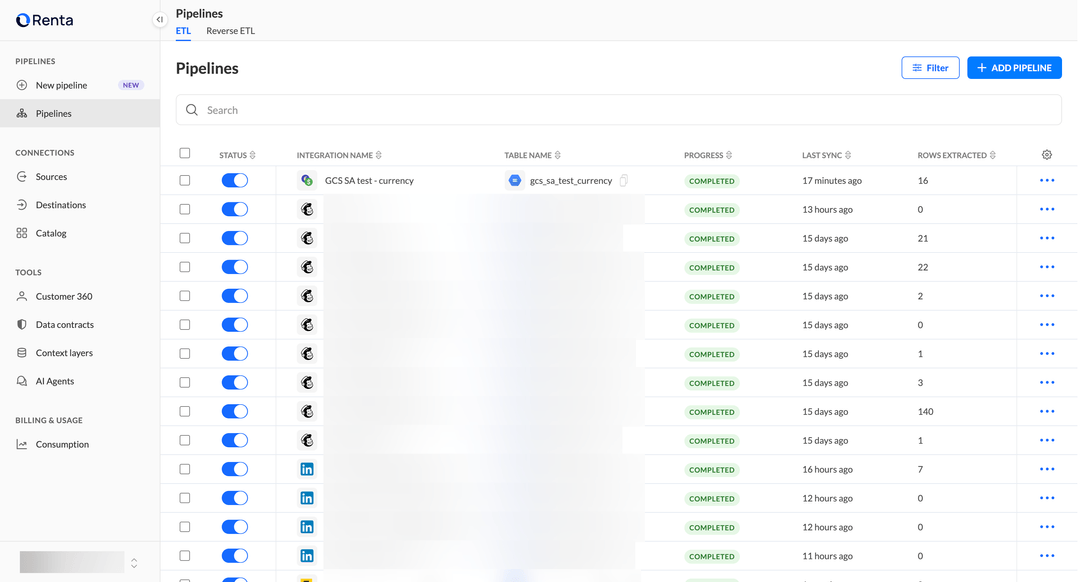The image size is (1080, 582).
Task: Click the Catalog grid icon
Action: coord(22,233)
